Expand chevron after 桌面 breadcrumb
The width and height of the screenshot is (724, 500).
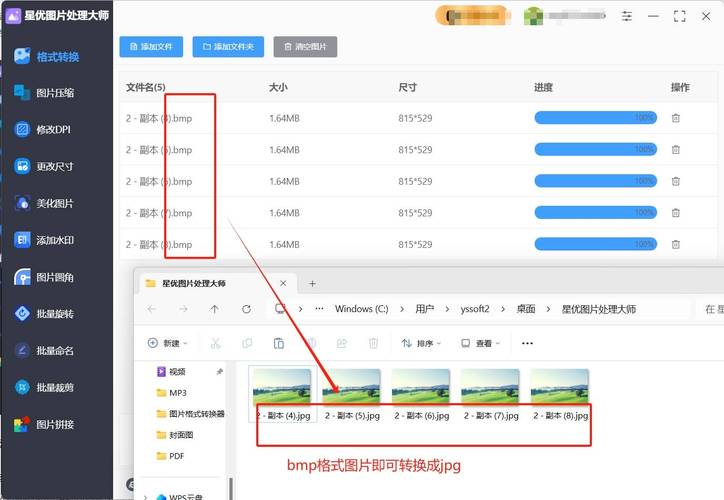548,309
